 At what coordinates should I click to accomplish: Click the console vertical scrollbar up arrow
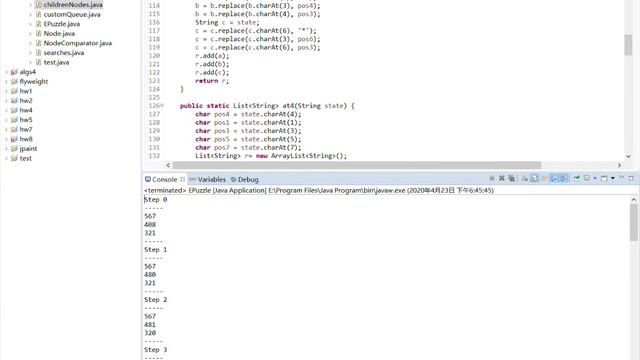633,200
